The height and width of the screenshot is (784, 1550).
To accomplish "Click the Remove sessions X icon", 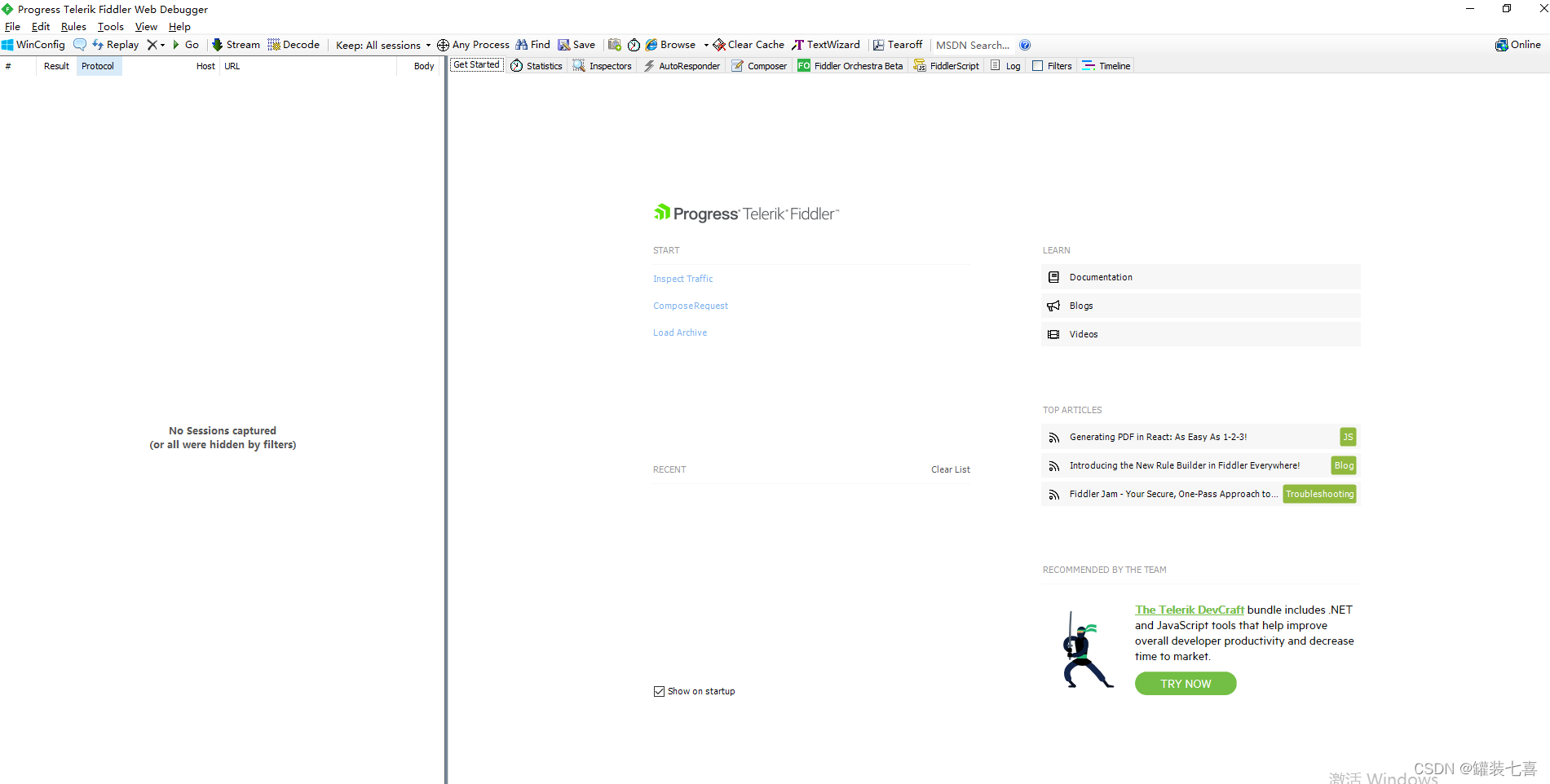I will tap(152, 45).
